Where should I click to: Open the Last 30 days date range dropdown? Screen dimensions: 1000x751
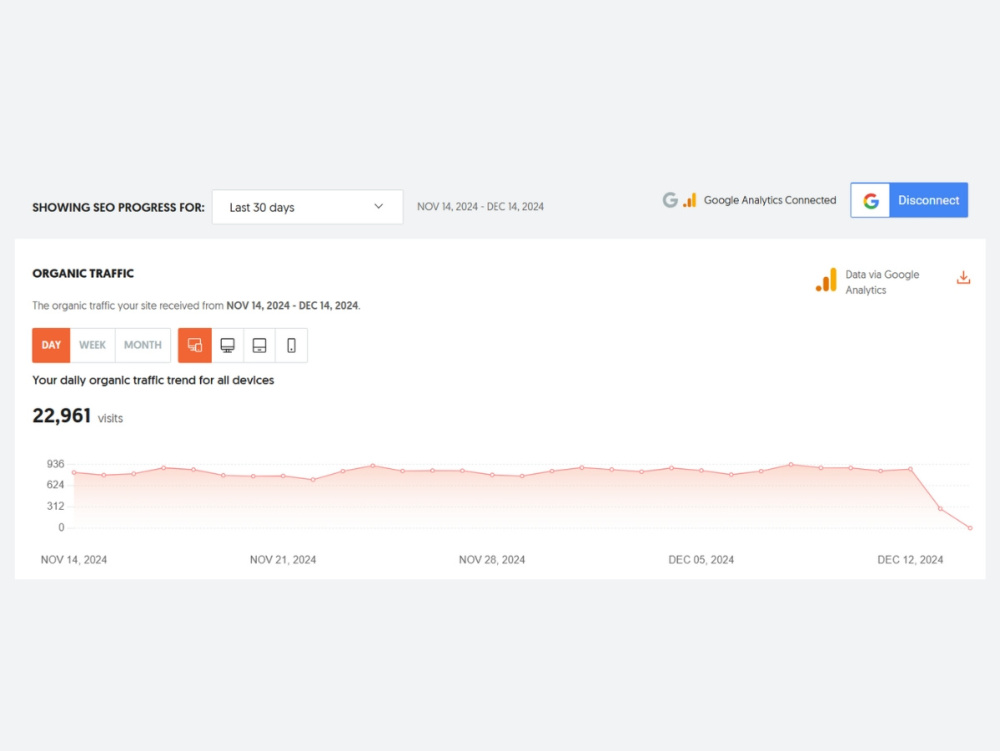click(307, 207)
